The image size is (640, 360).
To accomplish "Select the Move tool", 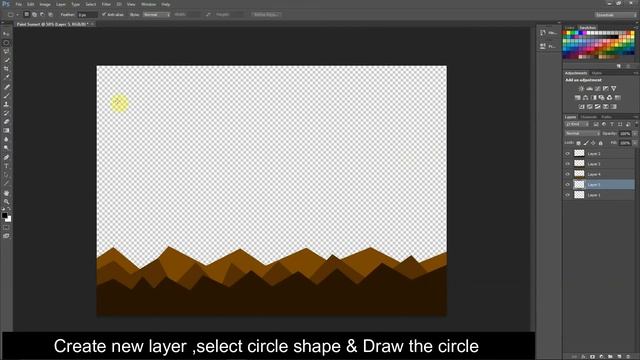I will (x=6, y=34).
